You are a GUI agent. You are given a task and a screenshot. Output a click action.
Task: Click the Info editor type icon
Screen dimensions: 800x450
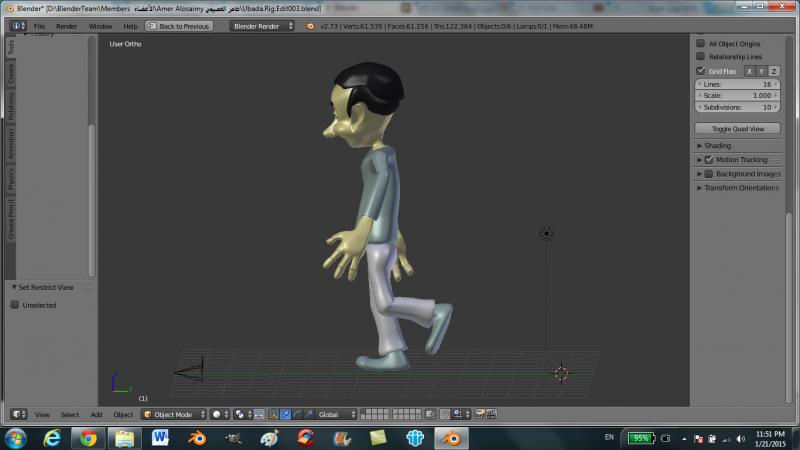[18, 26]
